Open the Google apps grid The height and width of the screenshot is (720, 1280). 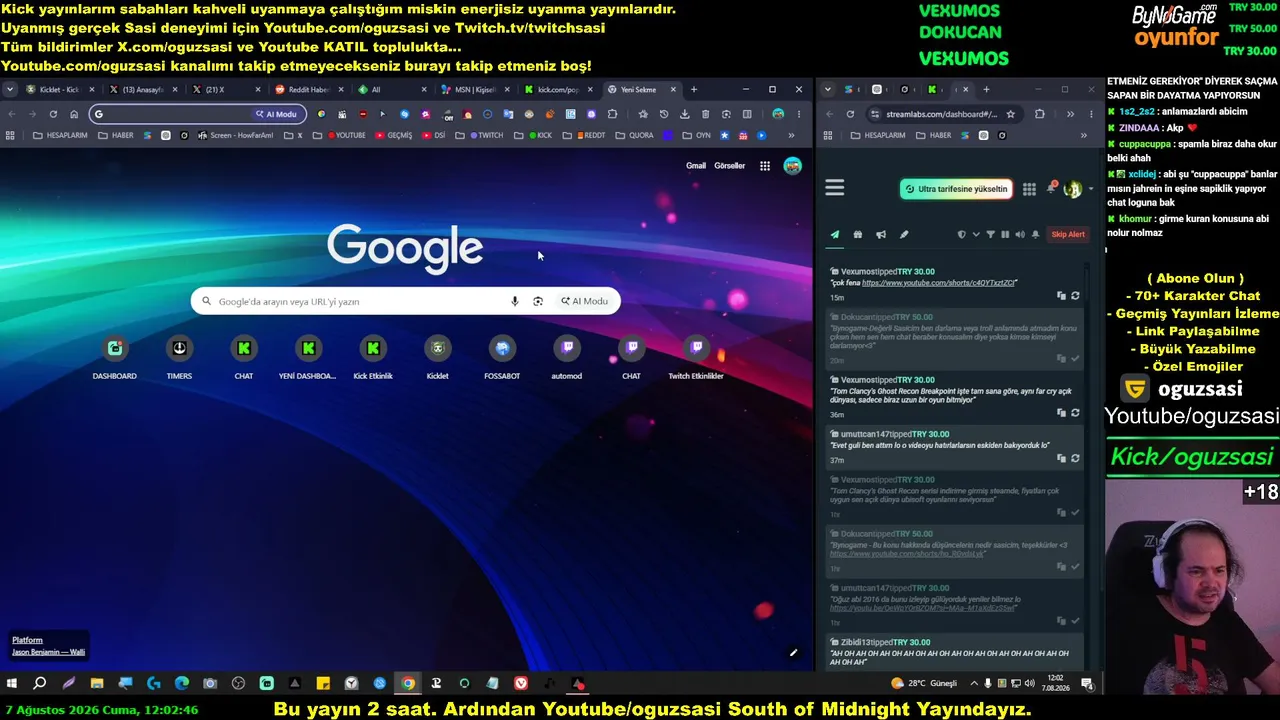coord(765,166)
